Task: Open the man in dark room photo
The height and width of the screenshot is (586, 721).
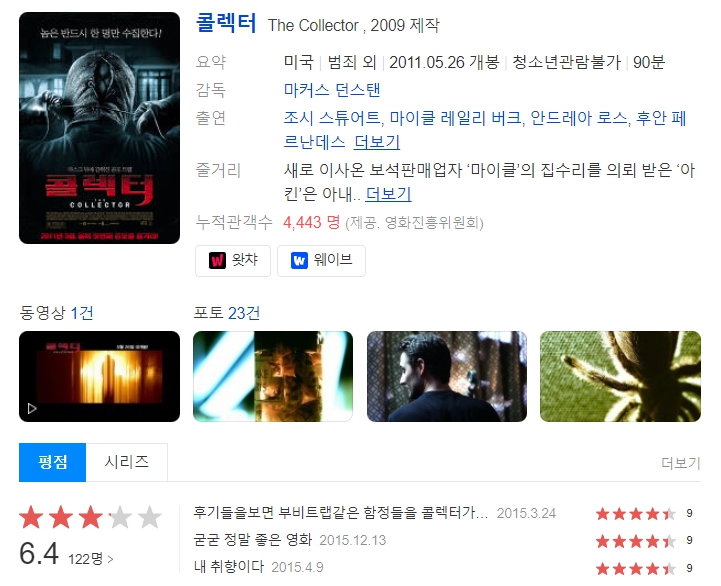Action: pos(447,376)
